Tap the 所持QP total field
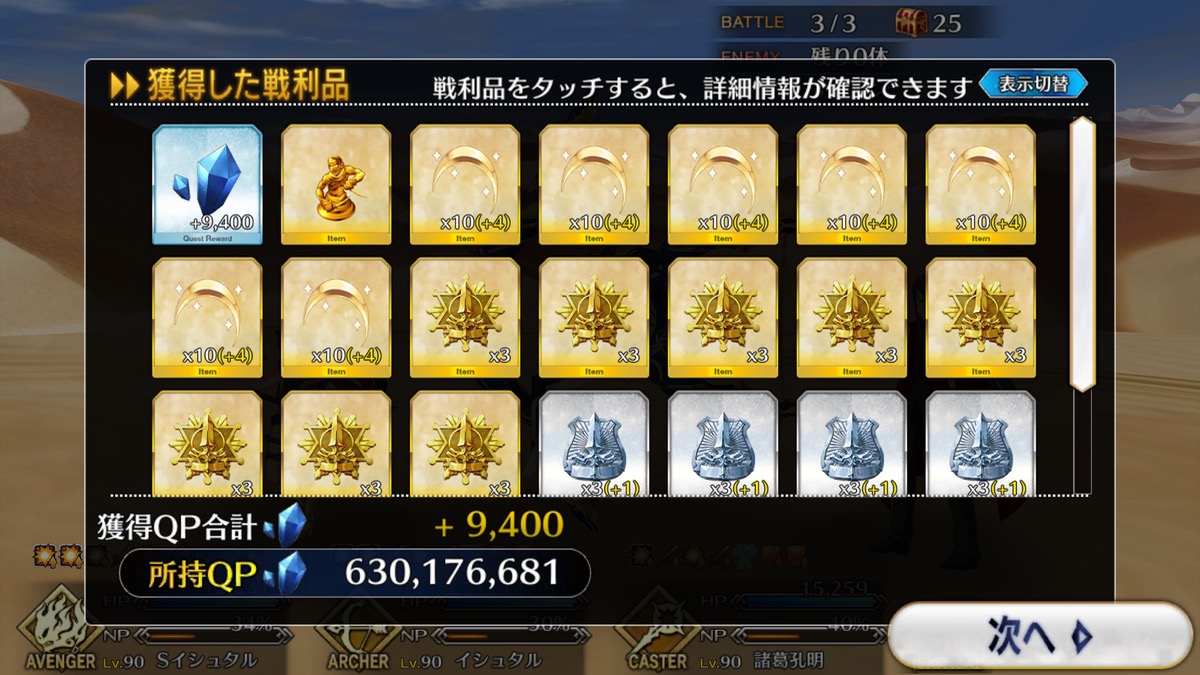The height and width of the screenshot is (675, 1200). click(x=354, y=573)
